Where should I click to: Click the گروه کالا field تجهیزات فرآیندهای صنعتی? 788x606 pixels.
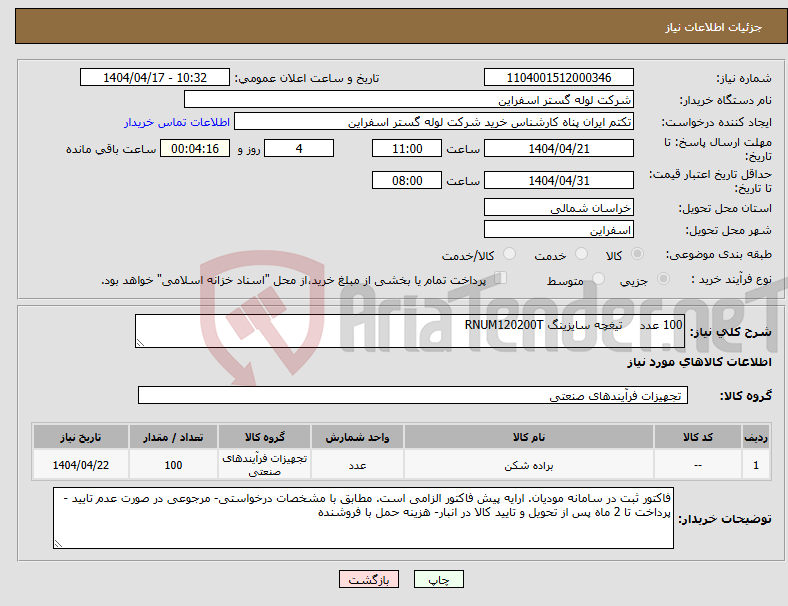pyautogui.click(x=413, y=395)
